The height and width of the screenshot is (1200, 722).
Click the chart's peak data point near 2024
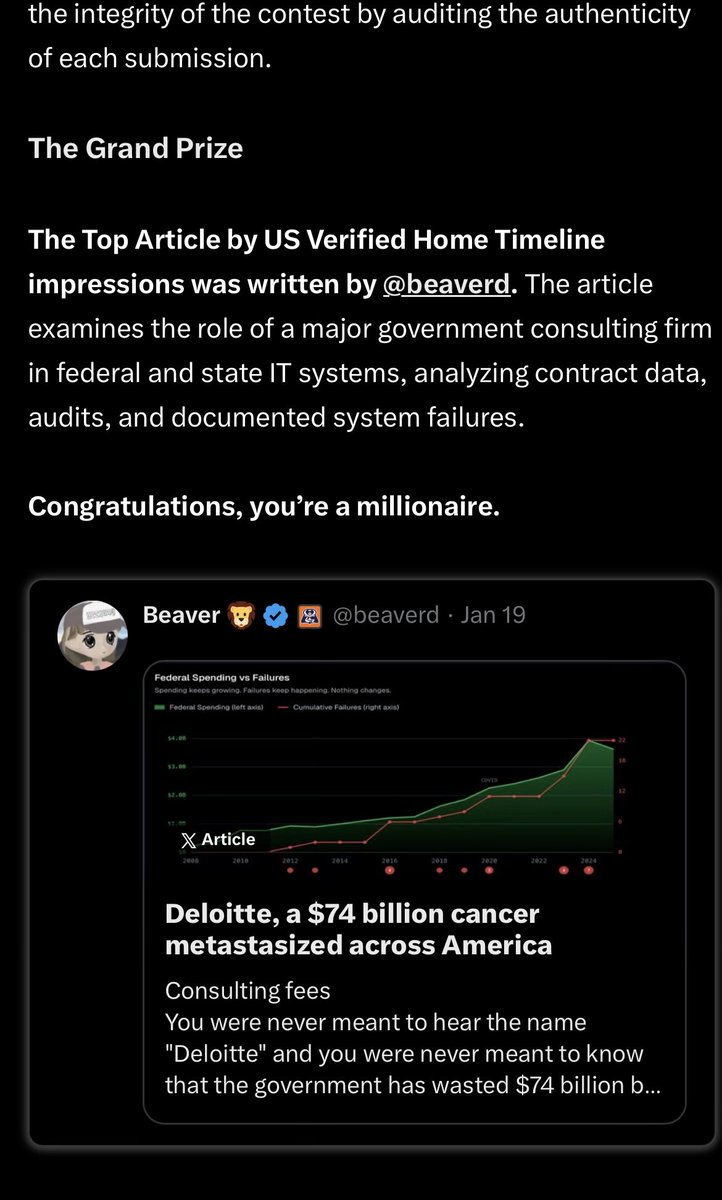click(x=589, y=740)
